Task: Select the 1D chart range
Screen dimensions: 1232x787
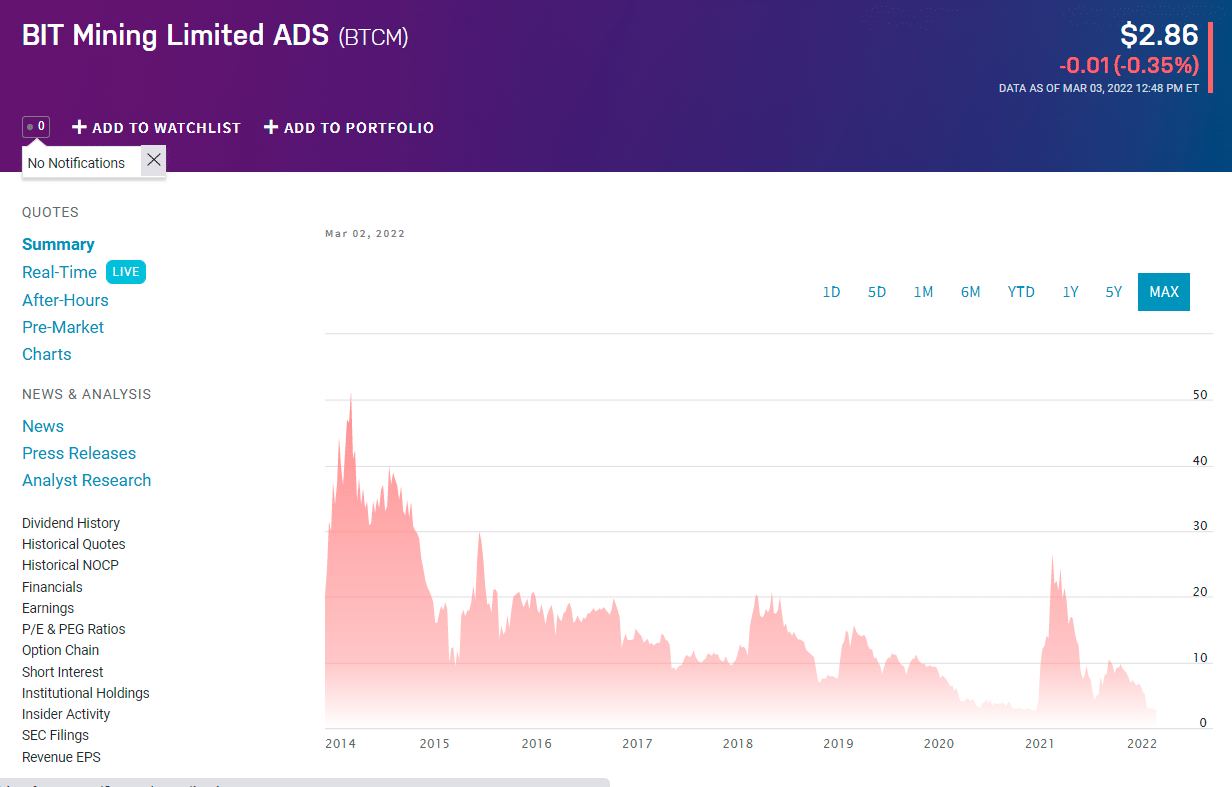Action: point(831,292)
